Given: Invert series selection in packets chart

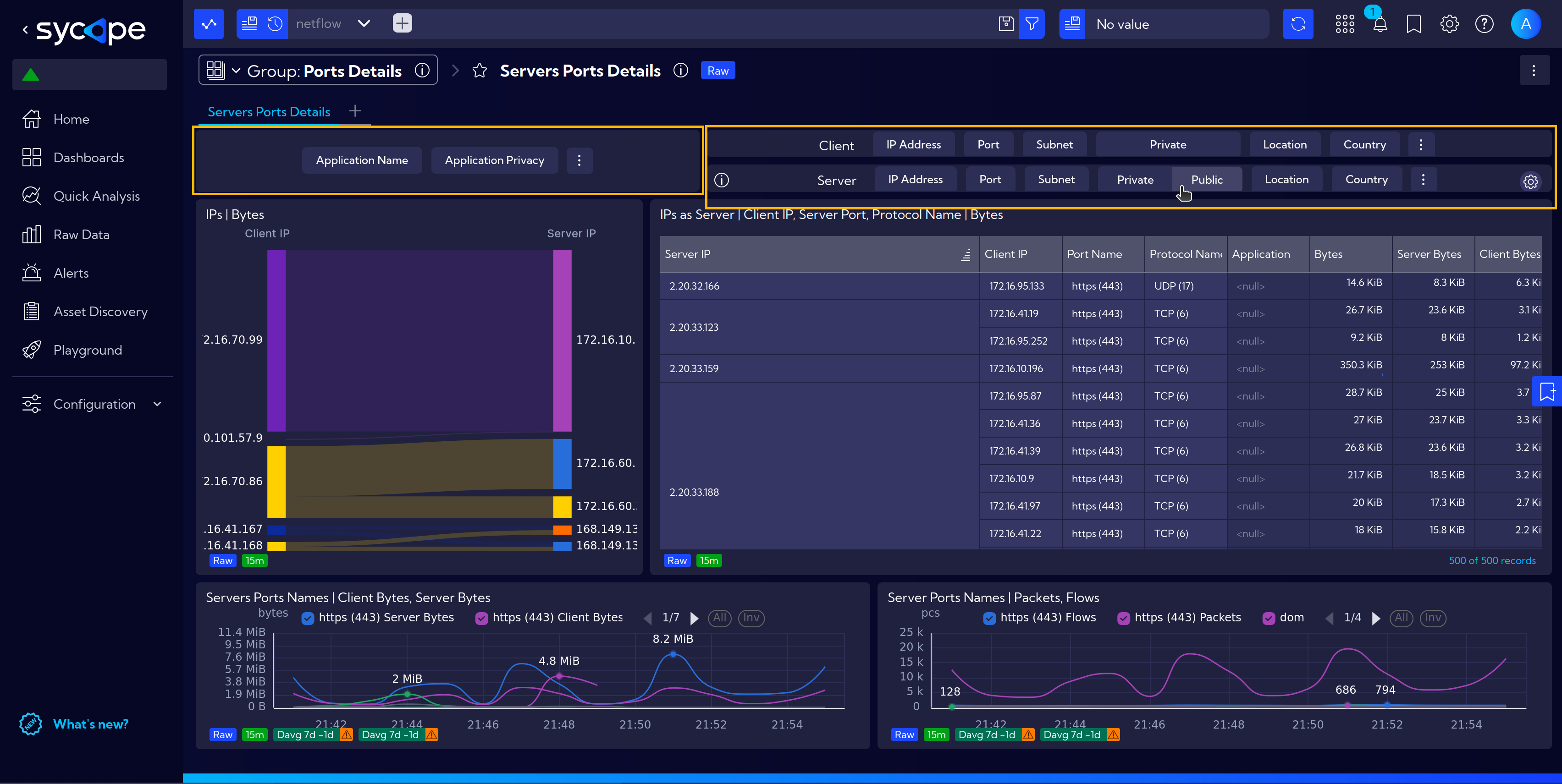Looking at the screenshot, I should click(x=1433, y=618).
